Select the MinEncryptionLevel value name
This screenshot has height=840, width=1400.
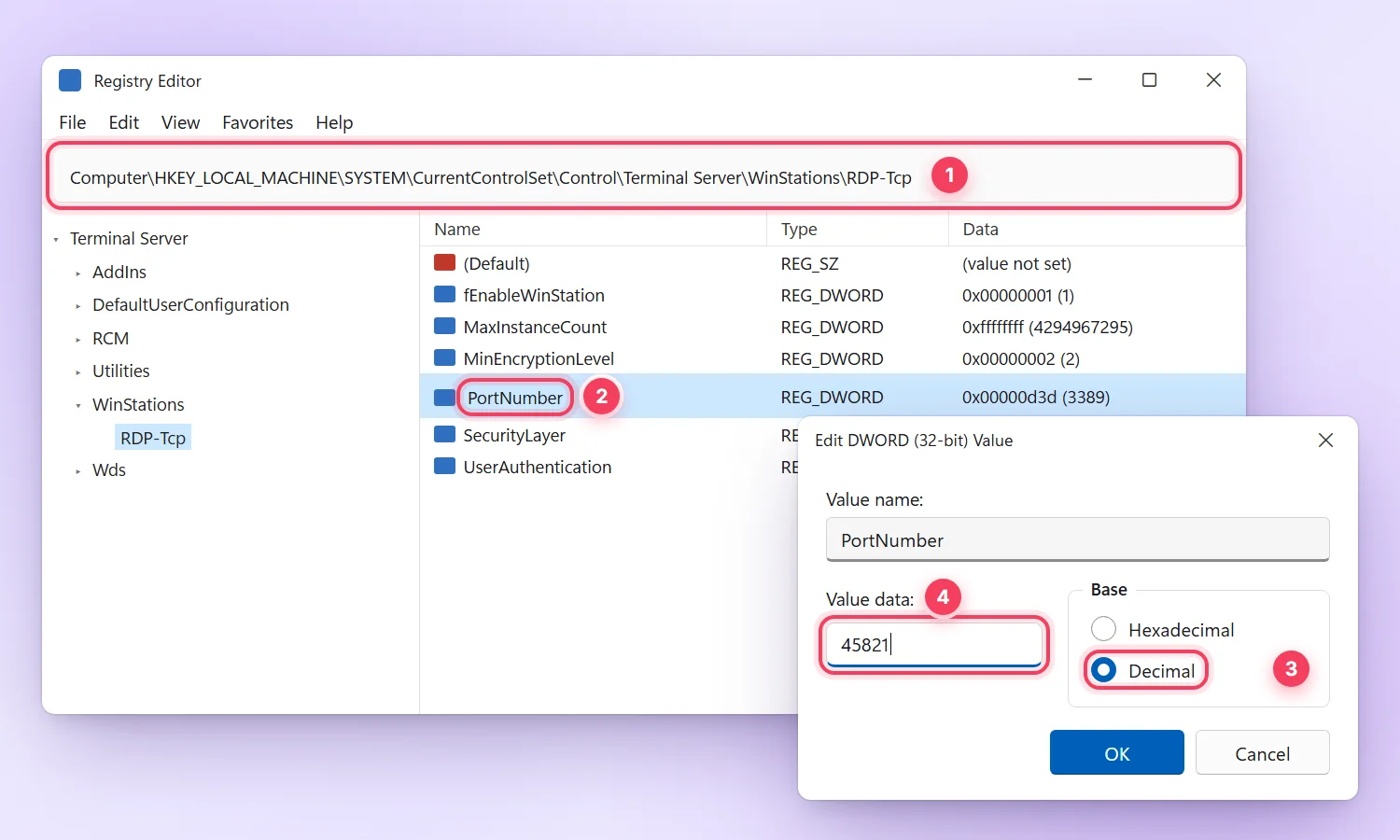pos(539,358)
